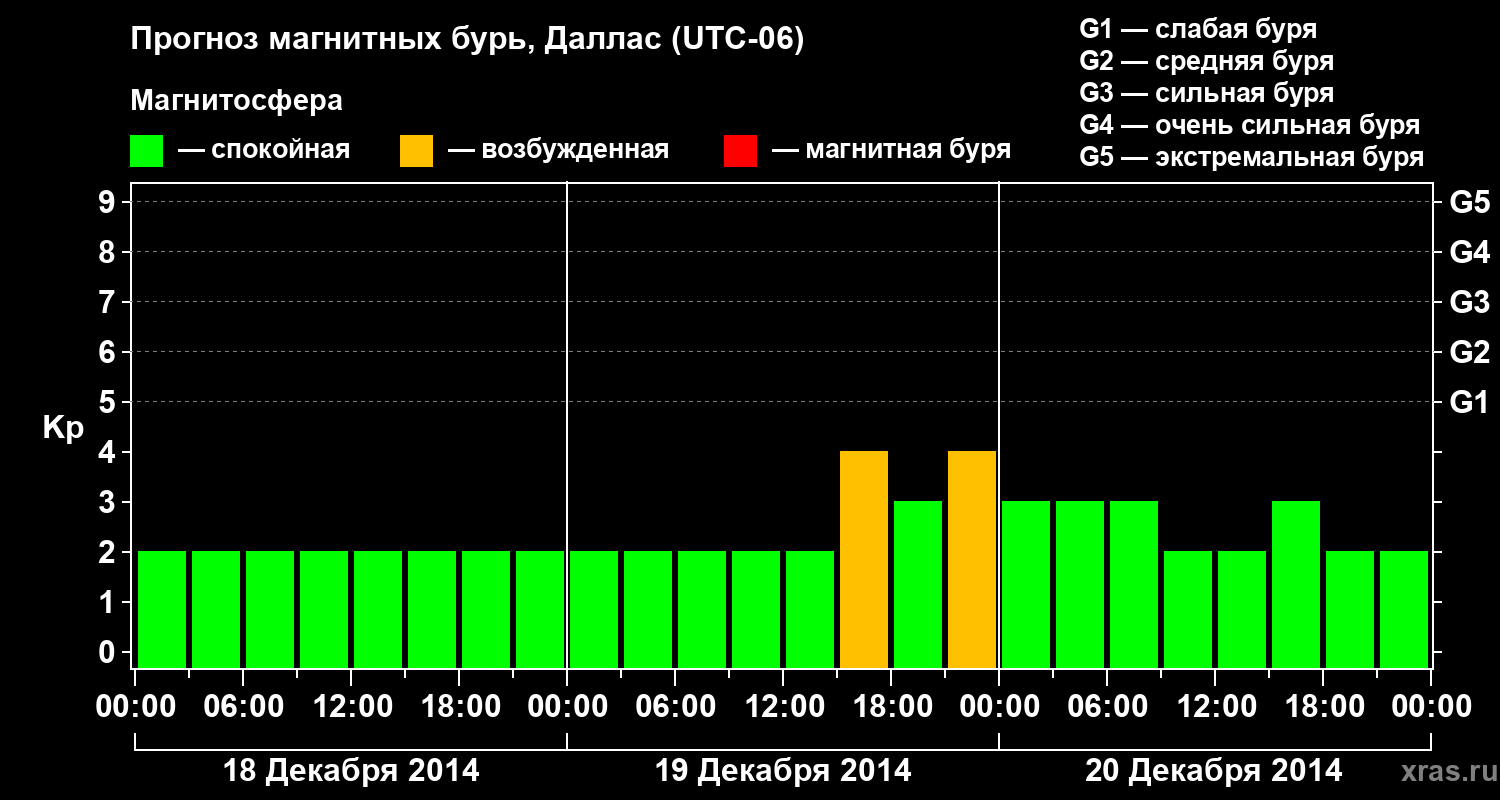The width and height of the screenshot is (1500, 800).
Task: Click the red 'магнитная буря' legend swatch
Action: pyautogui.click(x=740, y=151)
